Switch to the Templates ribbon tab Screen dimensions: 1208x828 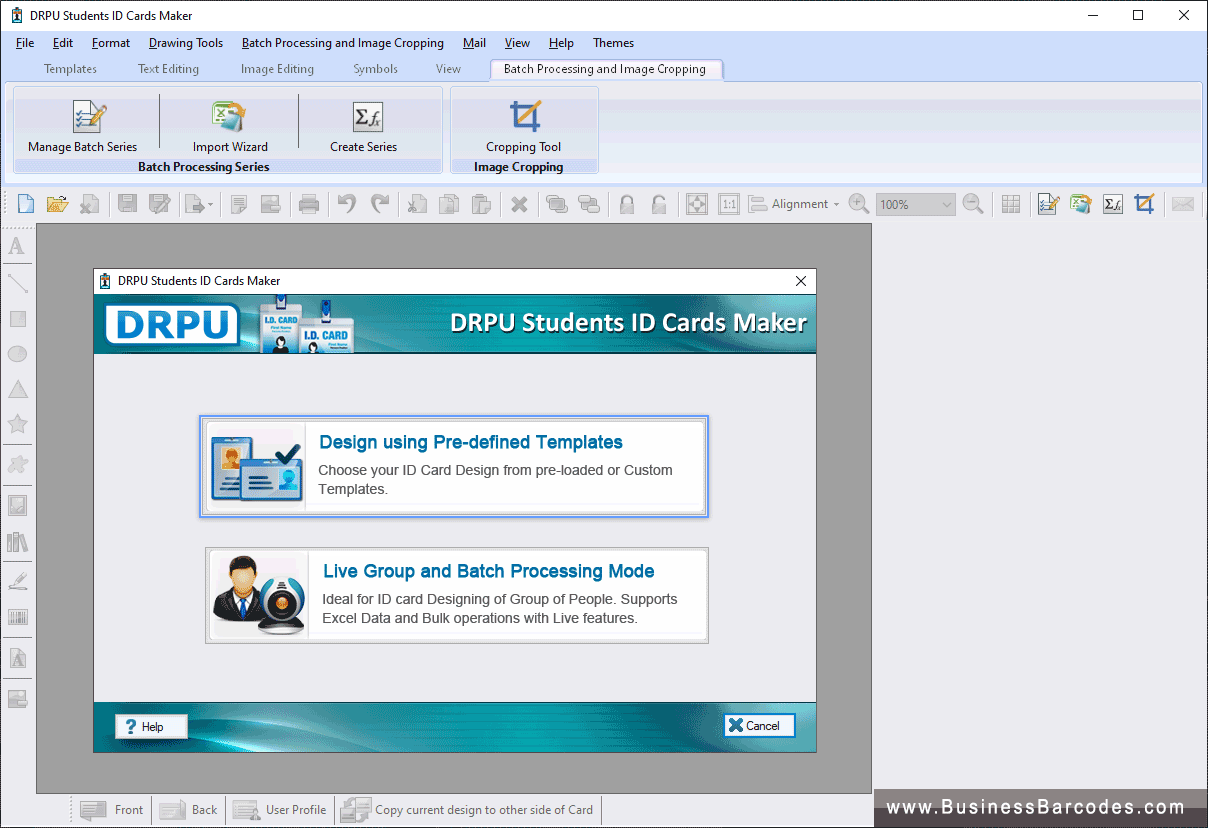70,69
